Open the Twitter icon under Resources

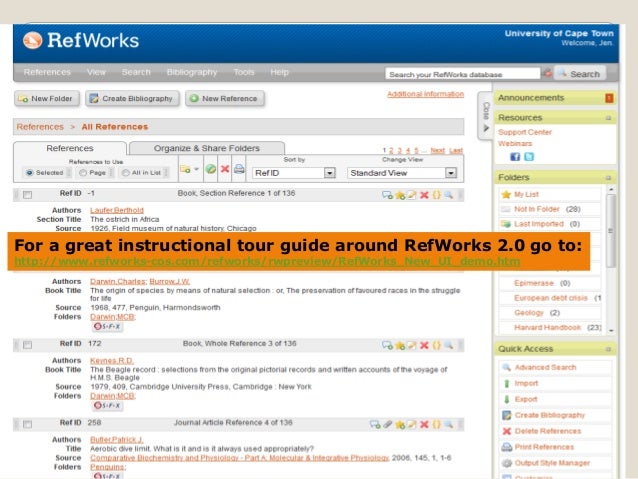click(x=529, y=157)
